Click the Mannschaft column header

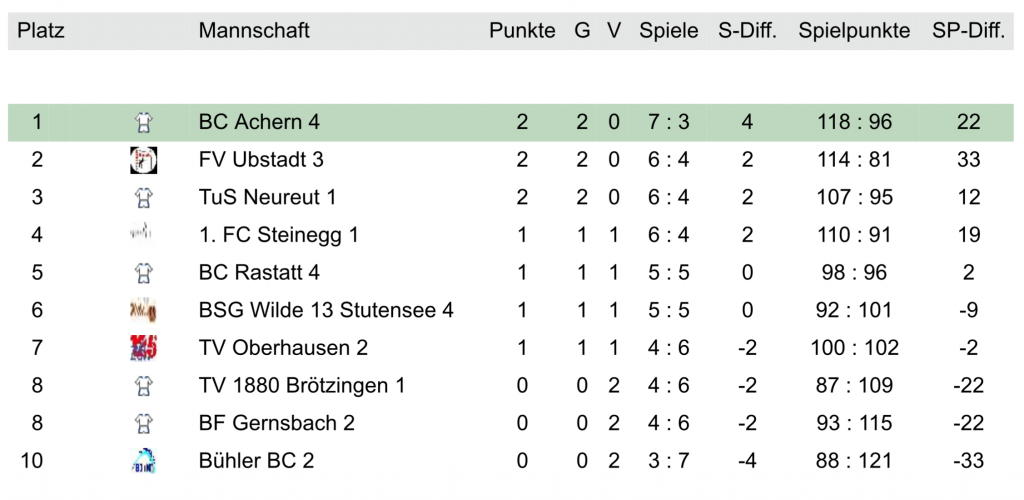point(254,31)
